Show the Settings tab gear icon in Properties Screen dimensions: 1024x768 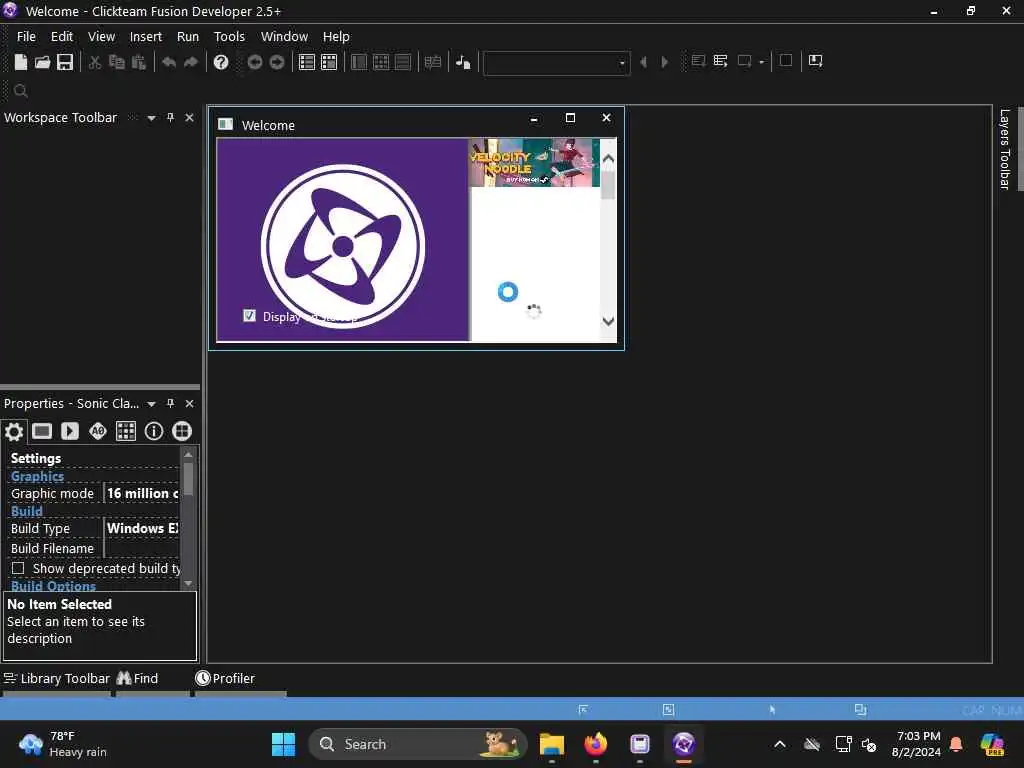[x=14, y=431]
